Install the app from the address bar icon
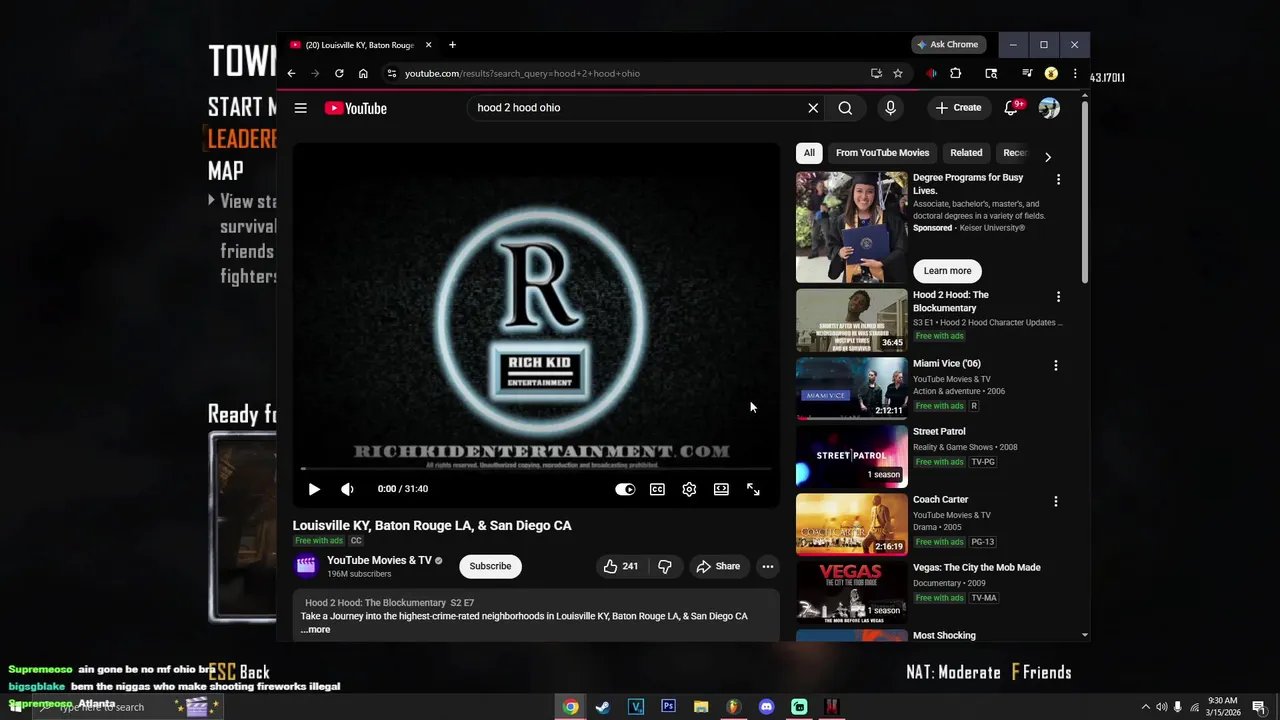Viewport: 1280px width, 720px height. 876,73
